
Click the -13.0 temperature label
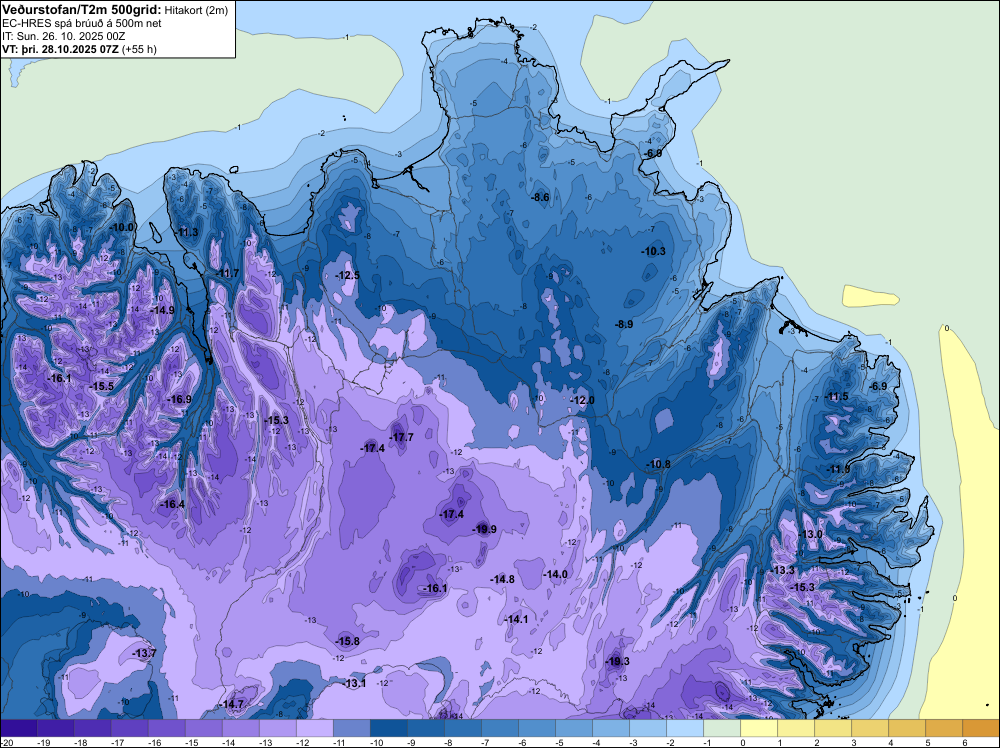(x=811, y=534)
